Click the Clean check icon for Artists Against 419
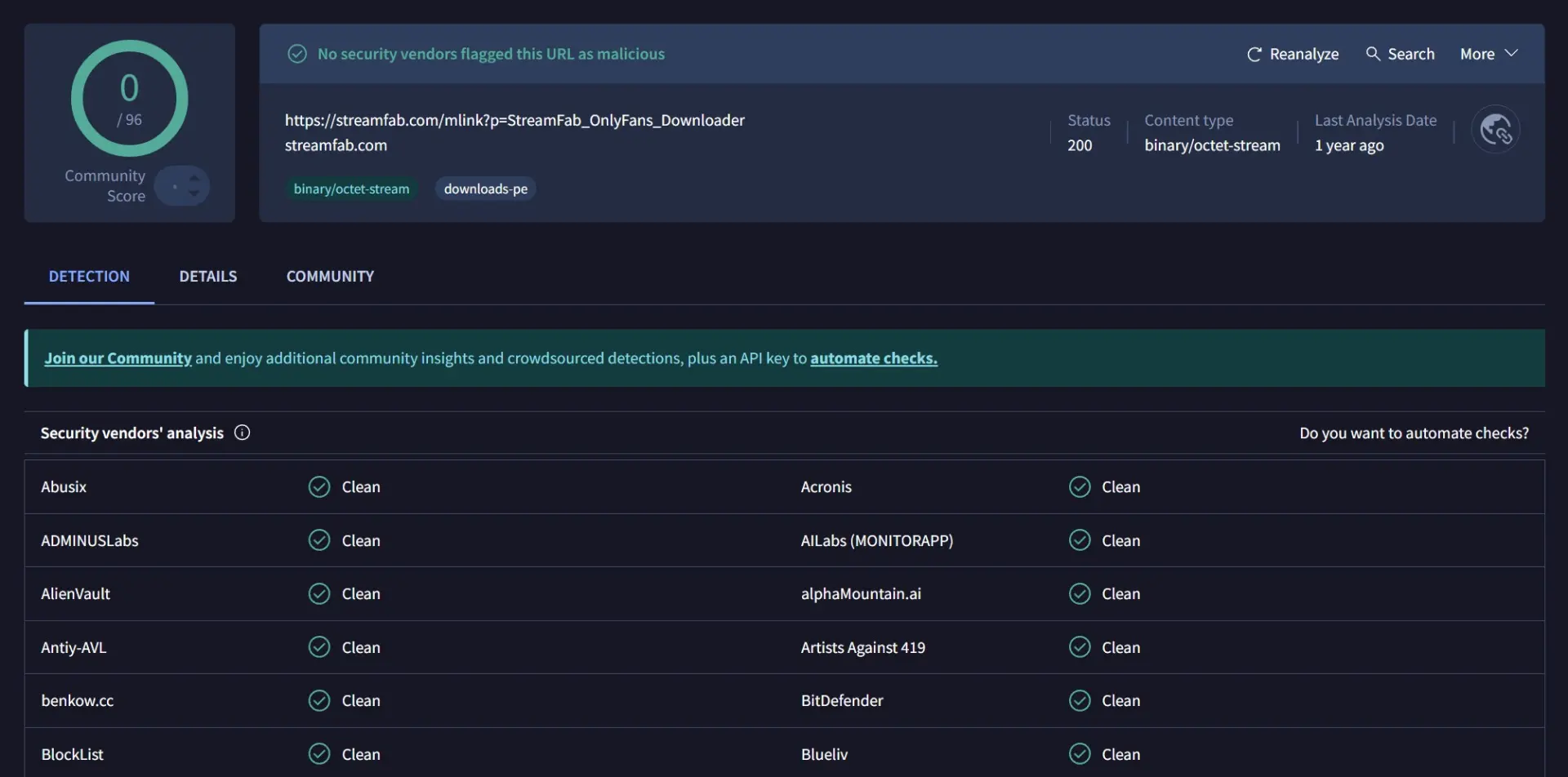 [x=1080, y=647]
